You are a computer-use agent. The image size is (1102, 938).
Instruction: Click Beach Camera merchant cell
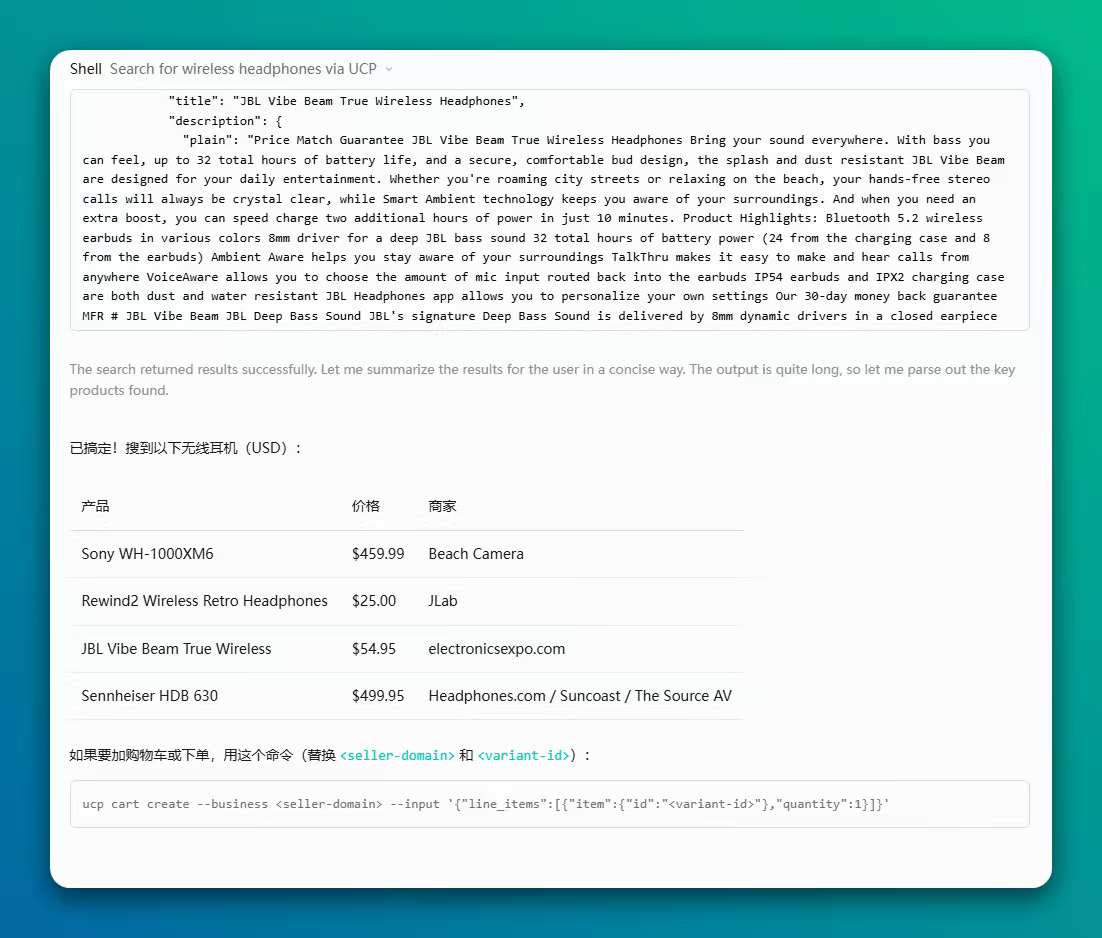[x=476, y=554]
